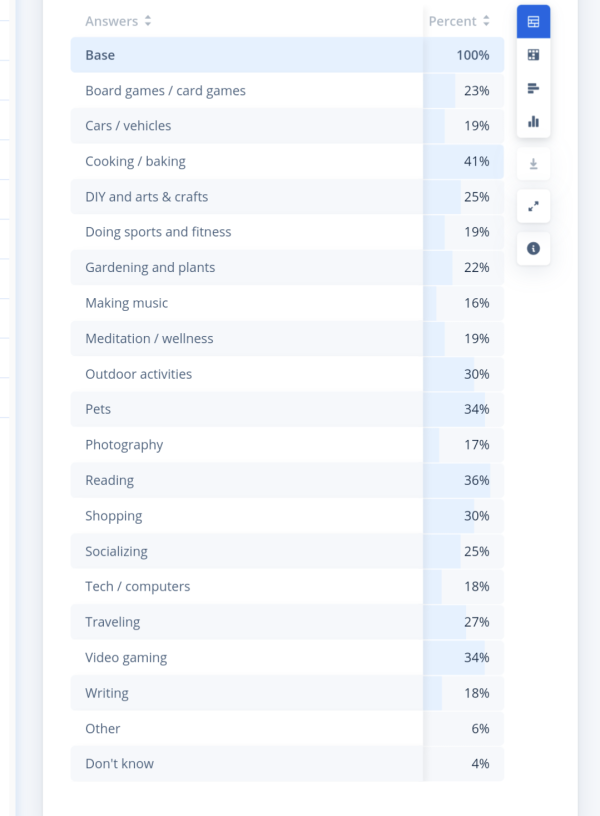Select the Video gaming row

click(x=287, y=658)
